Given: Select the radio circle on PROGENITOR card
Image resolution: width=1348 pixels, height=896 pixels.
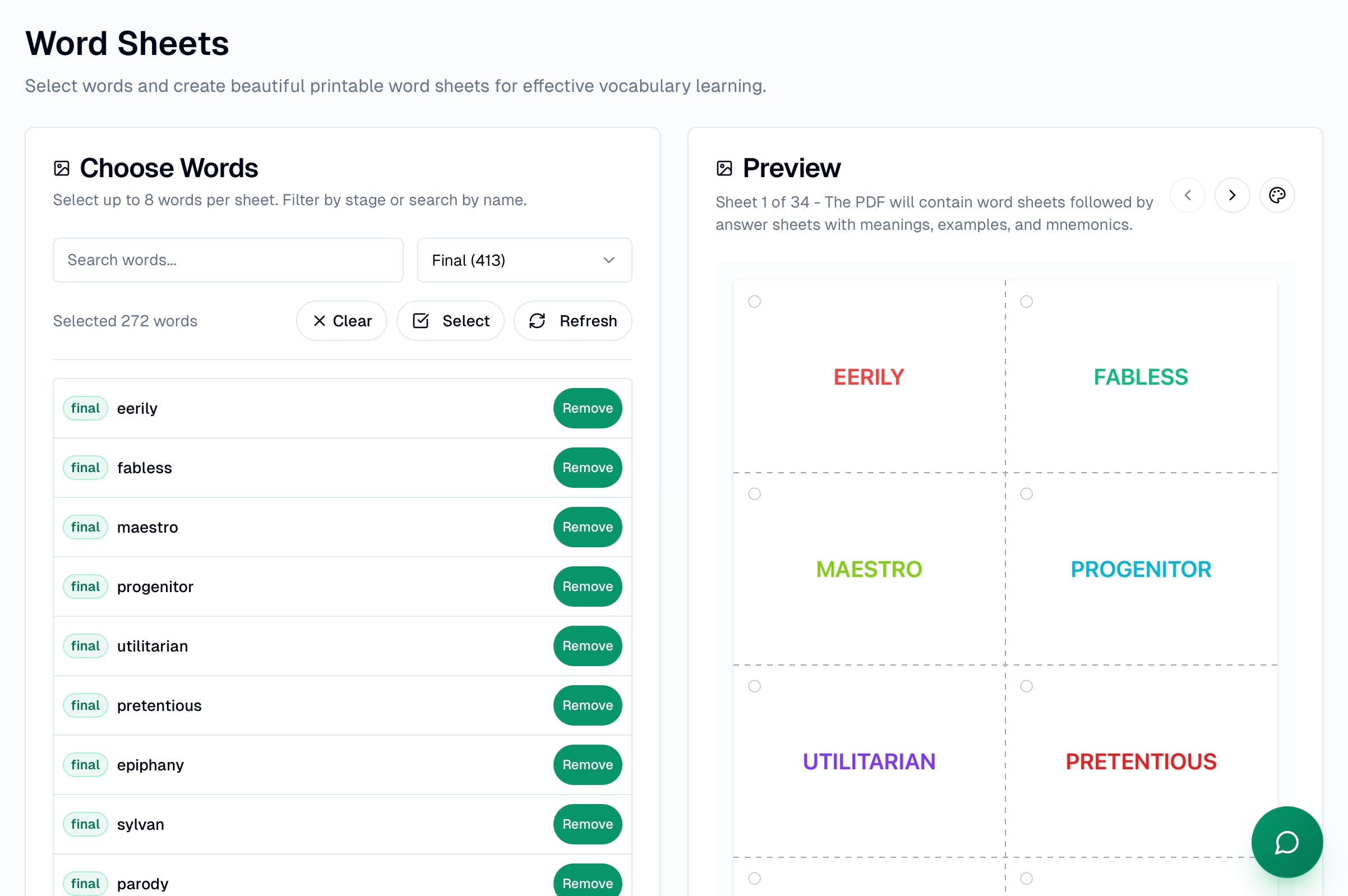Looking at the screenshot, I should (1026, 494).
